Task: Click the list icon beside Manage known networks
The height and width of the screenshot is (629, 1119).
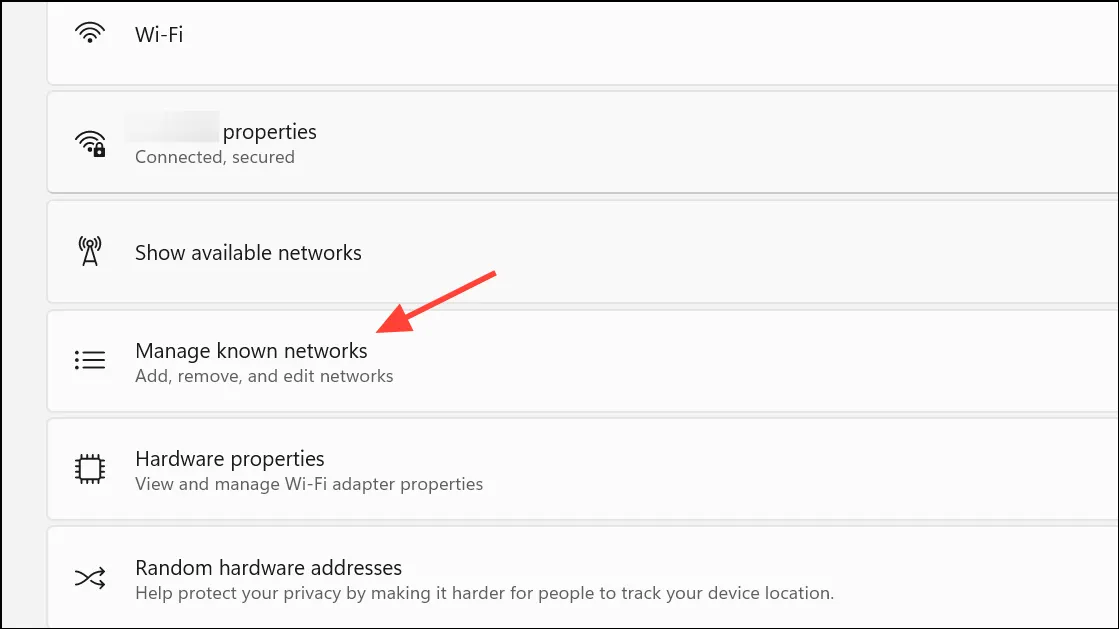Action: click(90, 360)
